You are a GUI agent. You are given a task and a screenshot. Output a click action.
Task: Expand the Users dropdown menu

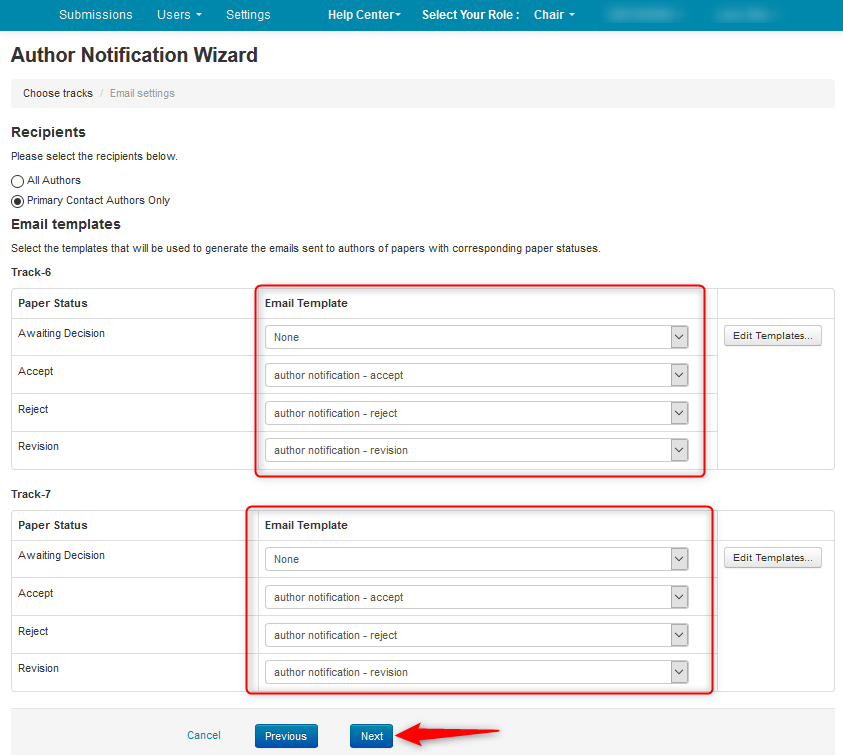pos(179,15)
